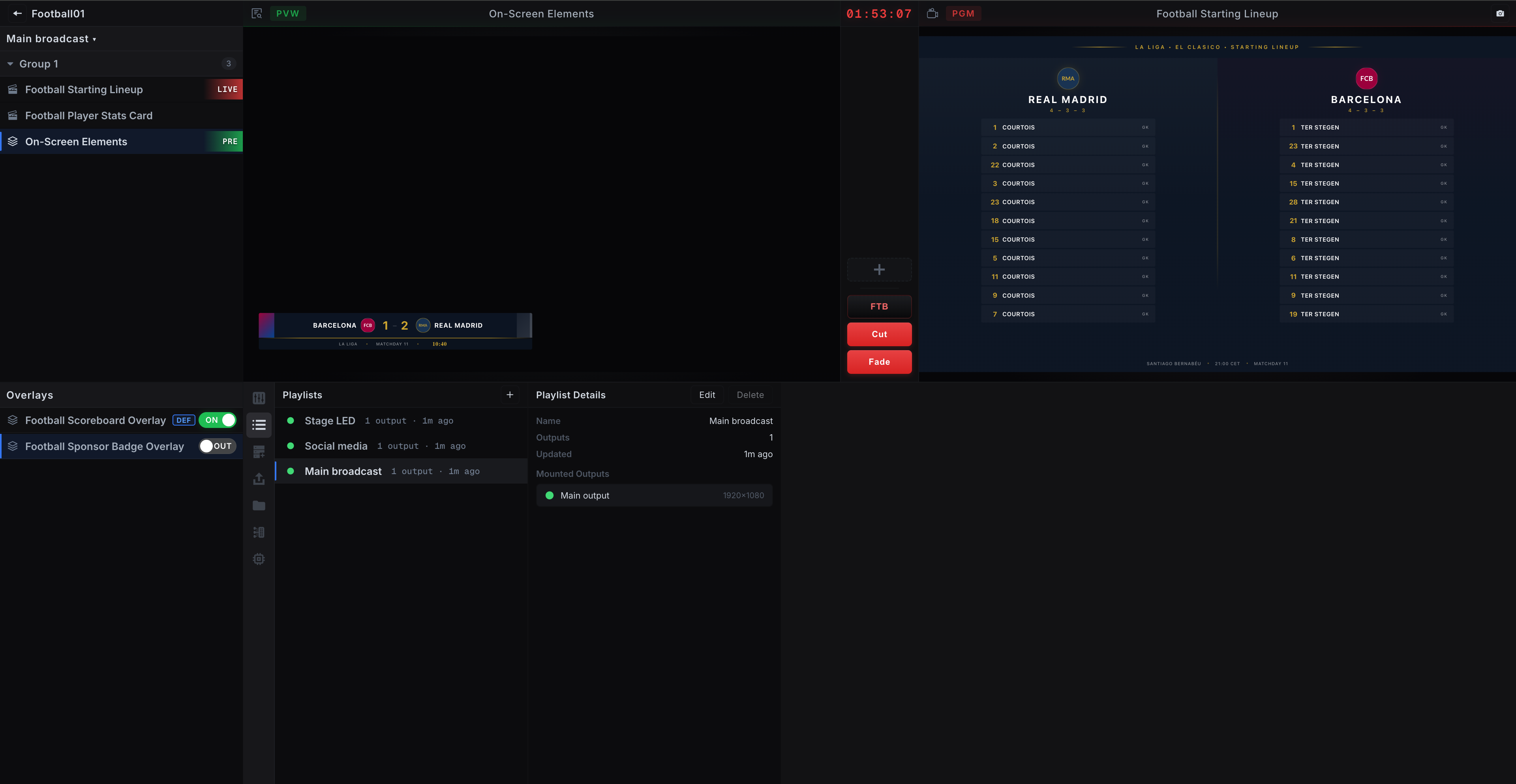Open the chip/hardware icon in sidebar
This screenshot has width=1516, height=784.
tap(259, 559)
